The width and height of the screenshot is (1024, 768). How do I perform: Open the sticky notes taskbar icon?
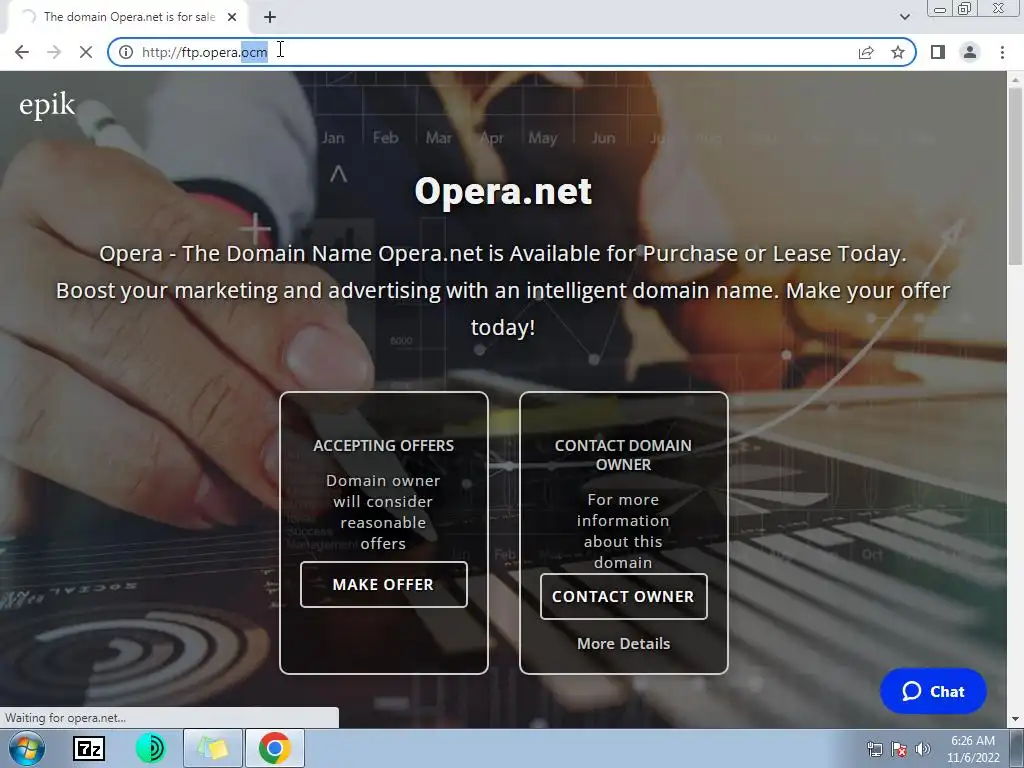pyautogui.click(x=213, y=748)
